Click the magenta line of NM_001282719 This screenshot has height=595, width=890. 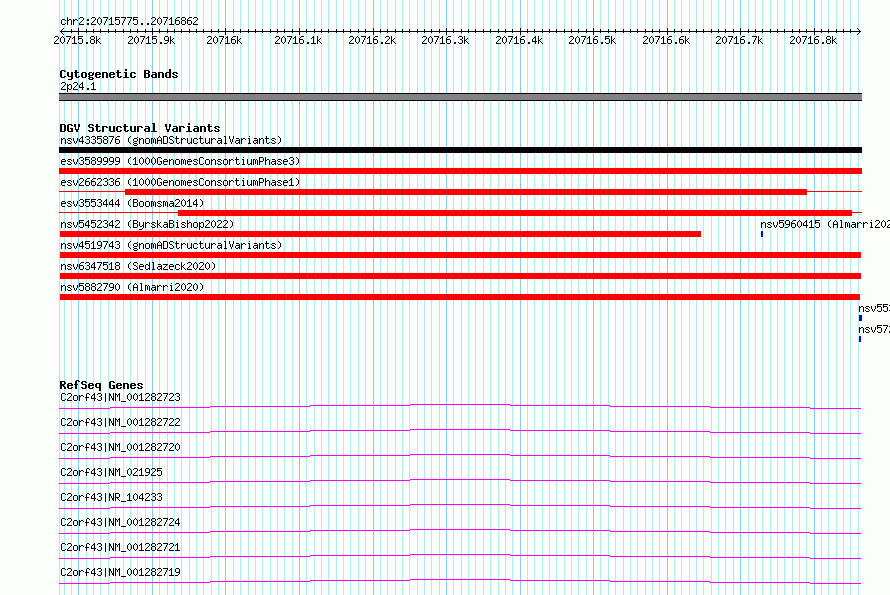point(460,581)
